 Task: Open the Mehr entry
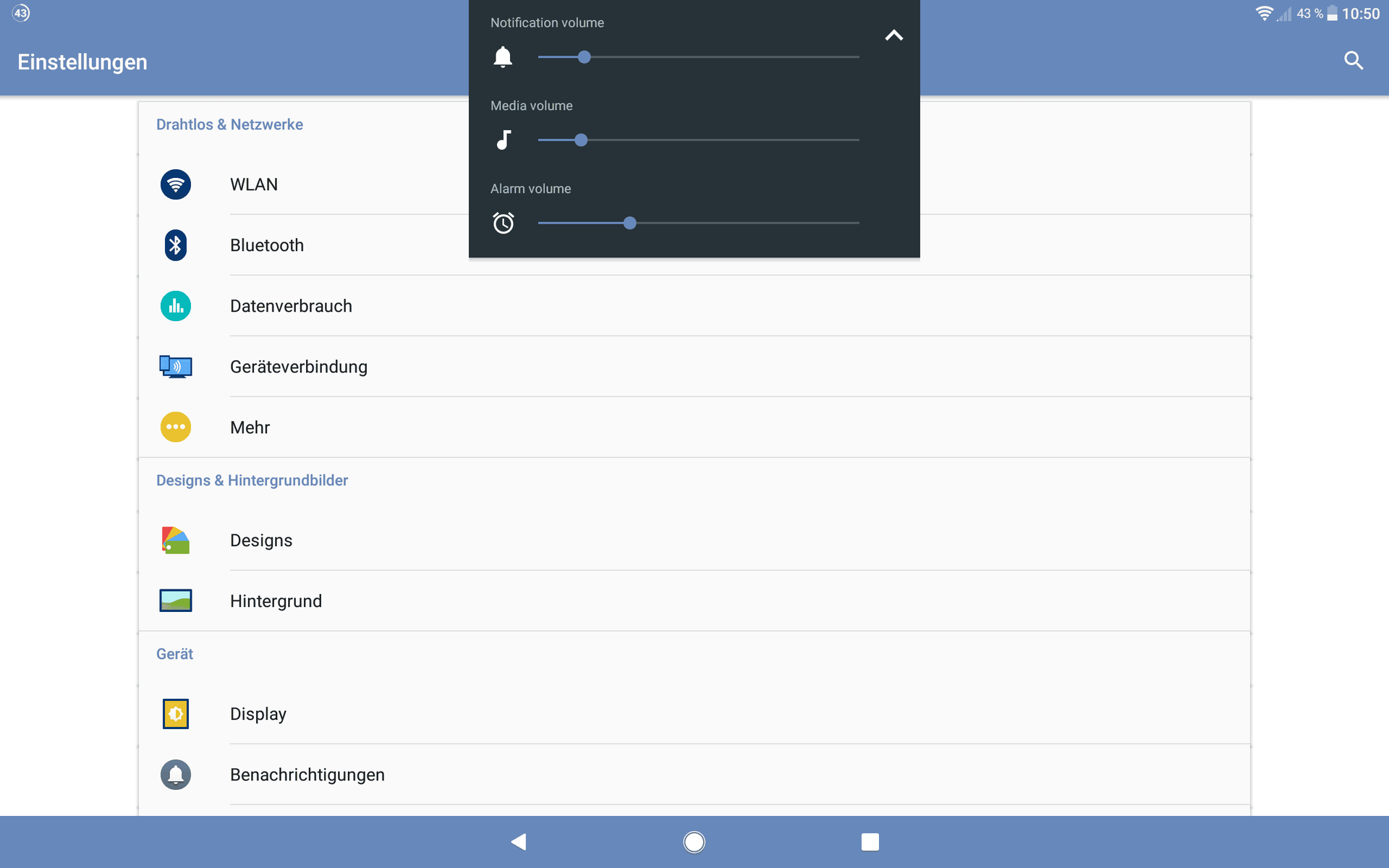tap(694, 427)
